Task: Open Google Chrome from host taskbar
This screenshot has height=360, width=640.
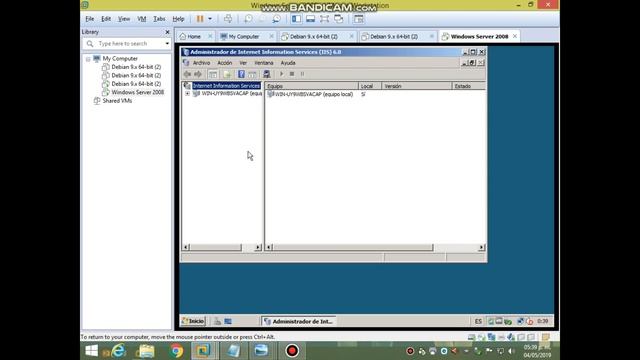Action: point(176,351)
